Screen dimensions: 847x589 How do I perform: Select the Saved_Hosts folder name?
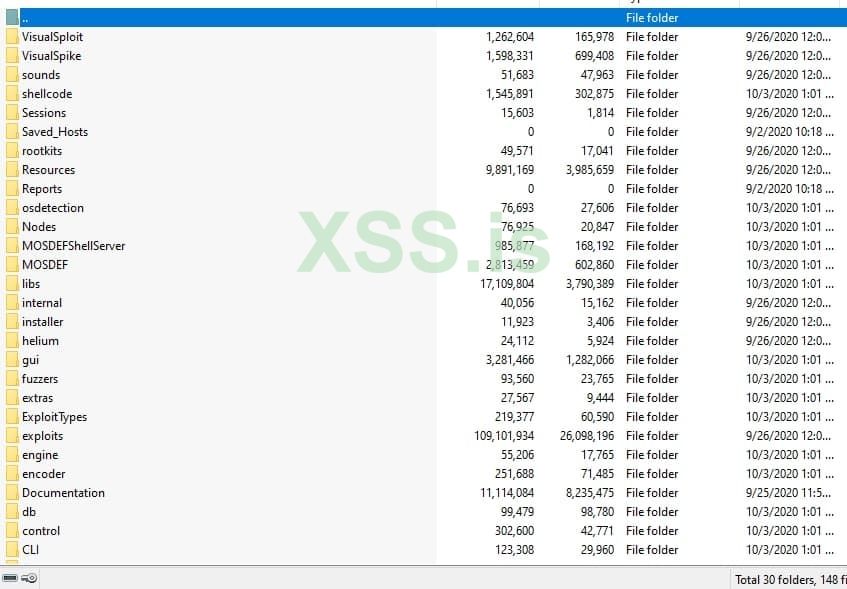pyautogui.click(x=55, y=131)
